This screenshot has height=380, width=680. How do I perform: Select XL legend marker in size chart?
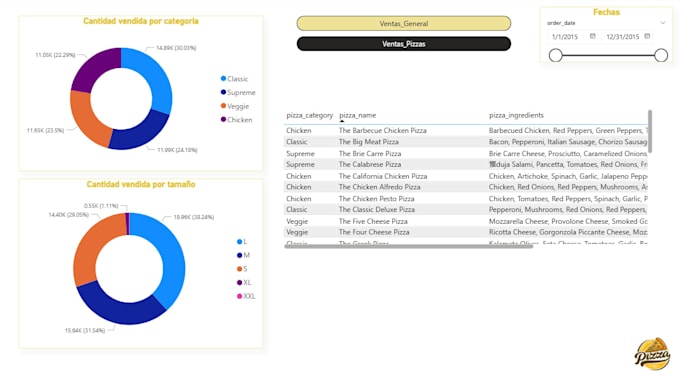pos(239,282)
